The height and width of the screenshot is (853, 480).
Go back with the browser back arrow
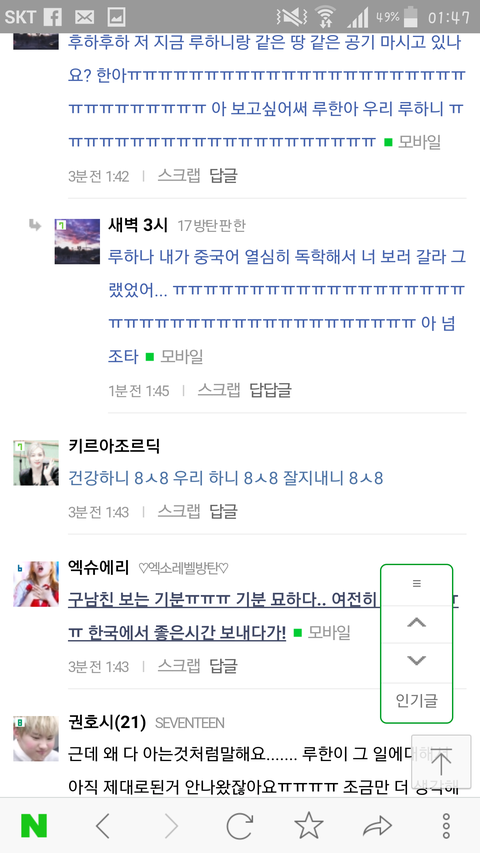[x=102, y=826]
